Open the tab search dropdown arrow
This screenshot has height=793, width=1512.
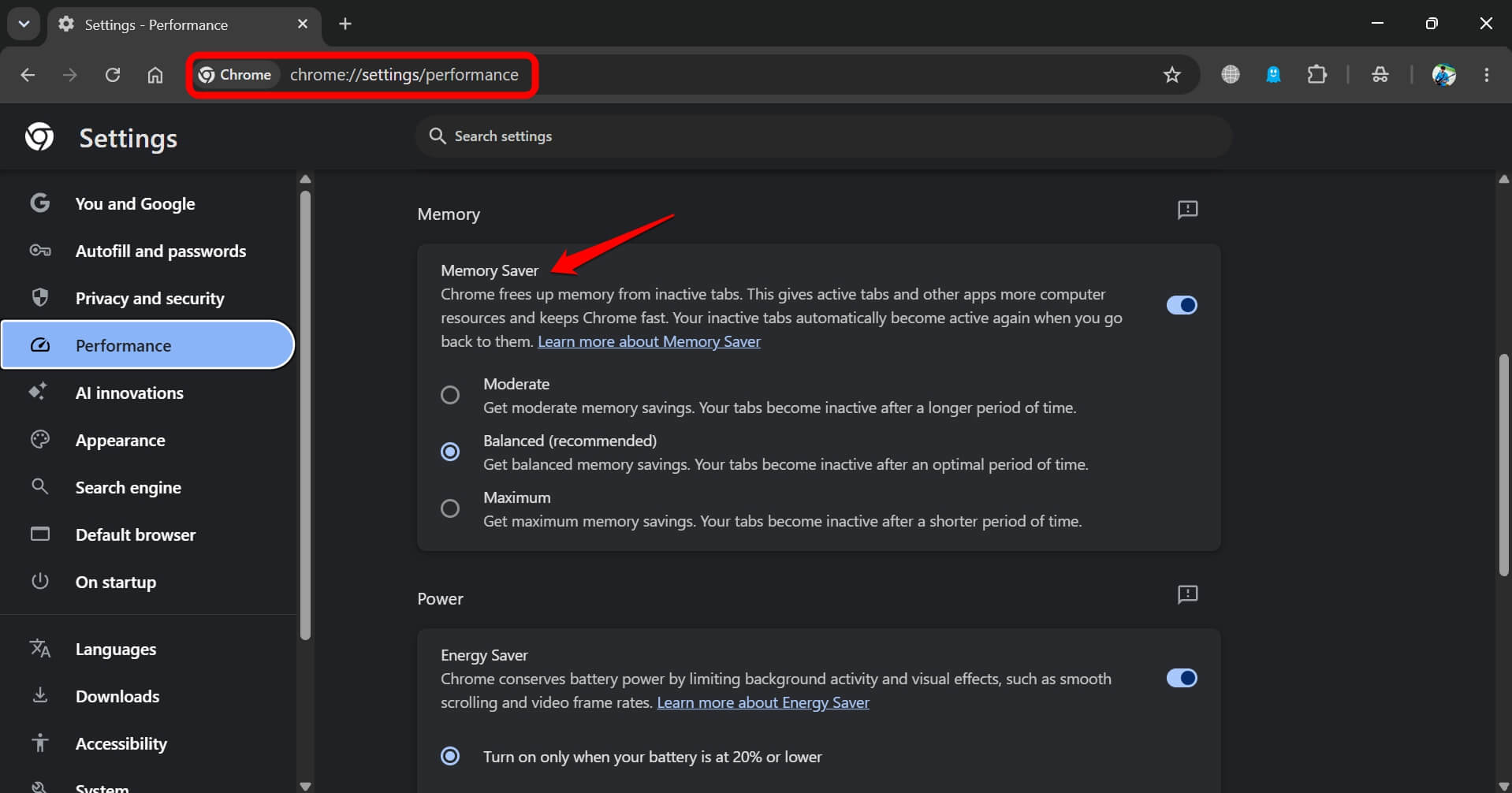(24, 24)
